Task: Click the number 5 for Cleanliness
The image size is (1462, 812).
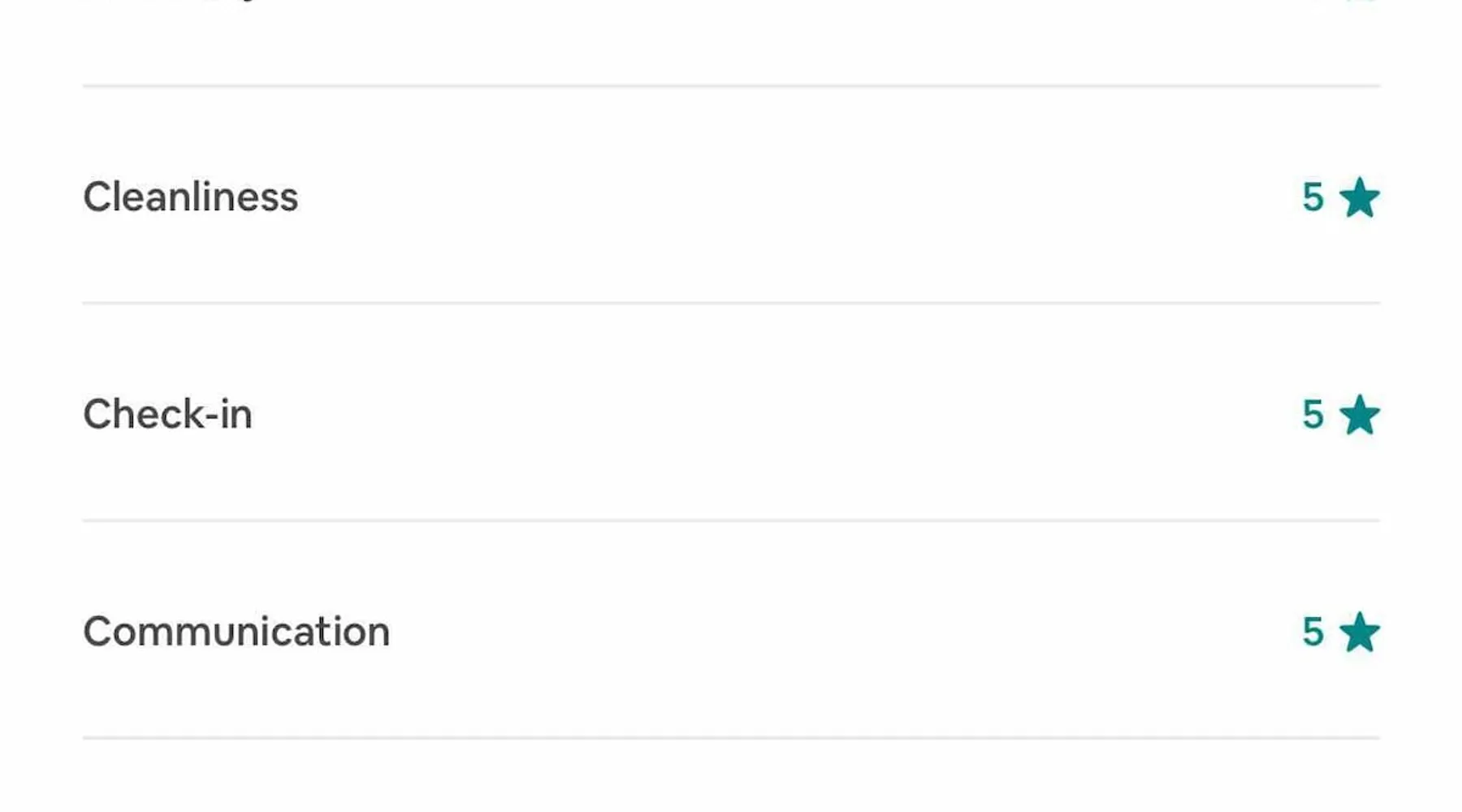Action: (x=1313, y=198)
